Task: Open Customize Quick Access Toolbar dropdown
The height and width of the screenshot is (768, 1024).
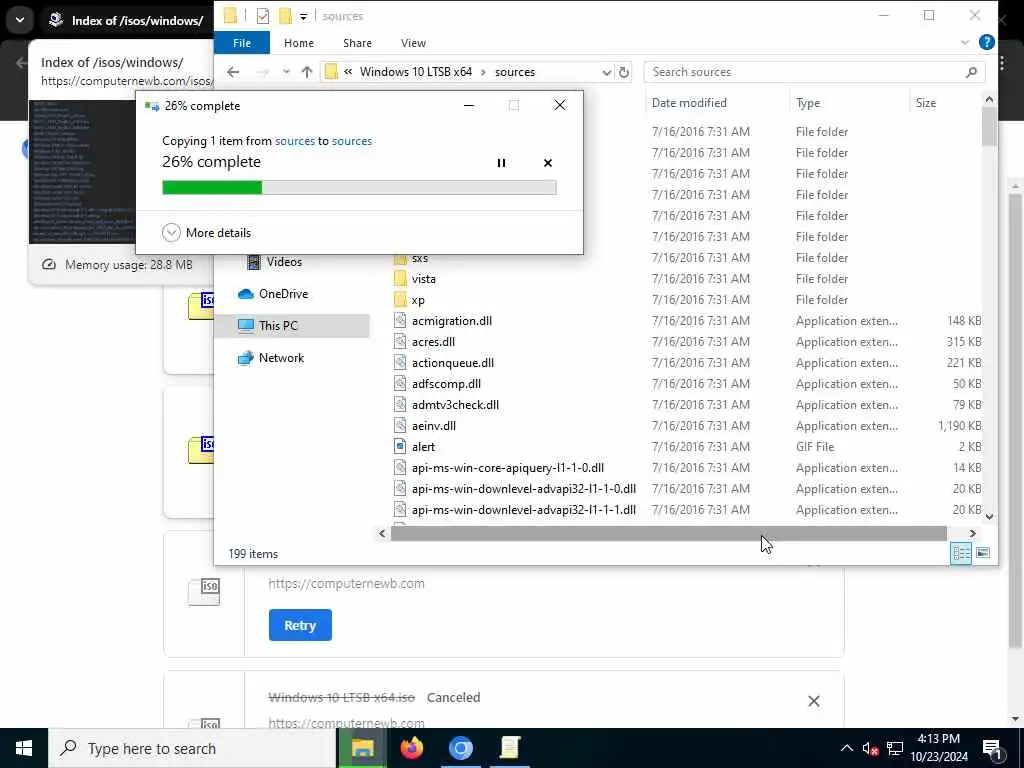Action: pyautogui.click(x=303, y=16)
